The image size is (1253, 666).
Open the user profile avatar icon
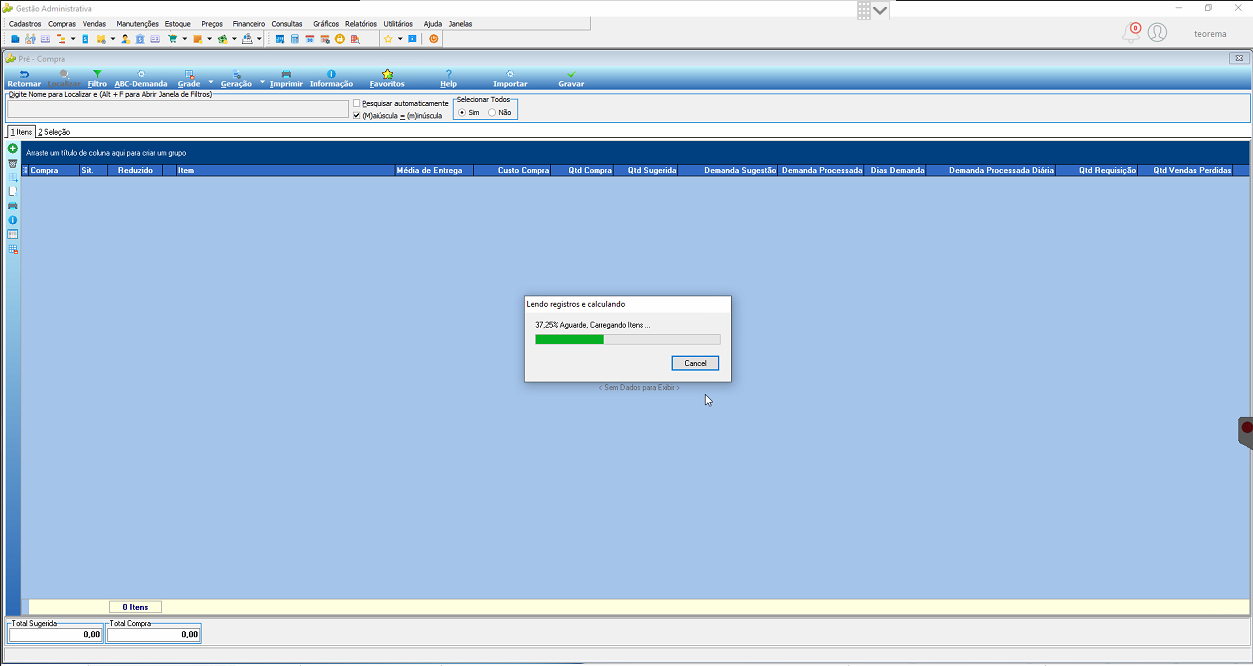(x=1157, y=33)
